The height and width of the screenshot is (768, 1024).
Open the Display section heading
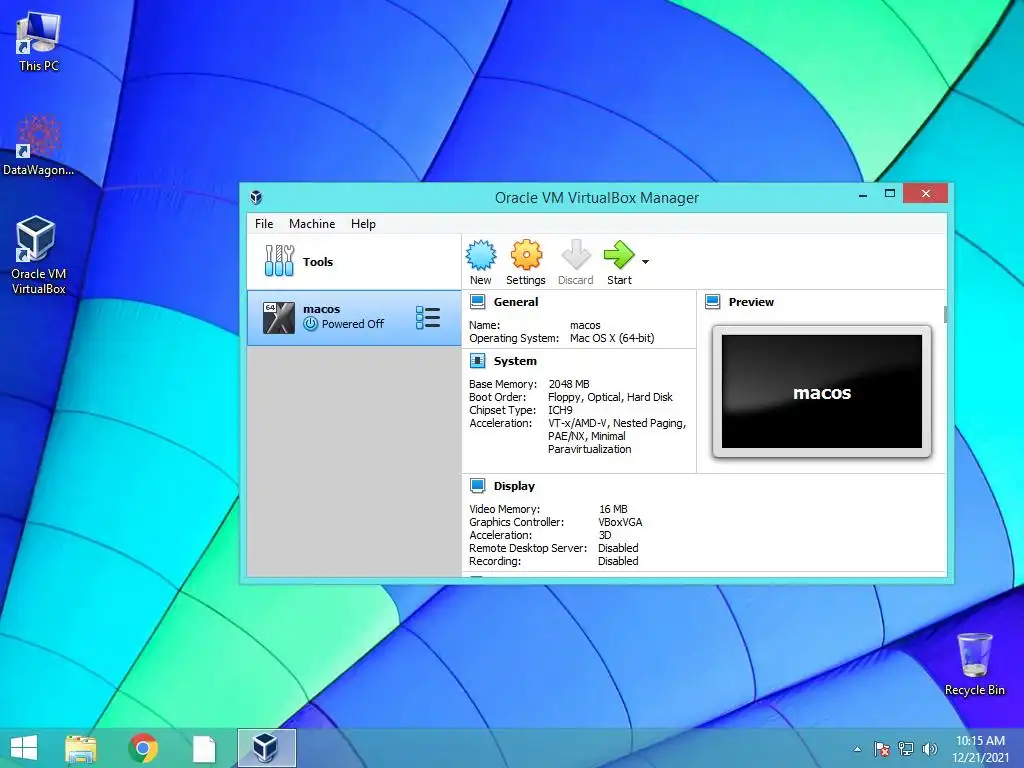coord(514,486)
